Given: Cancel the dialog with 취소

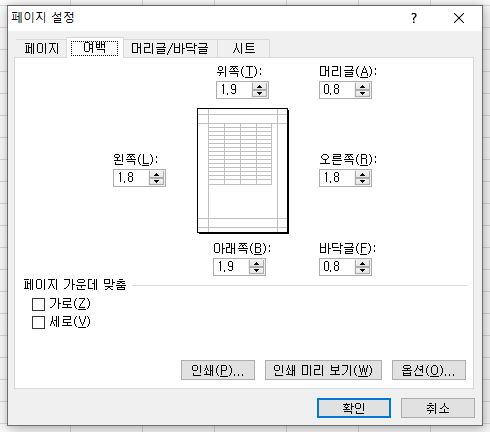Looking at the screenshot, I should click(x=437, y=408).
